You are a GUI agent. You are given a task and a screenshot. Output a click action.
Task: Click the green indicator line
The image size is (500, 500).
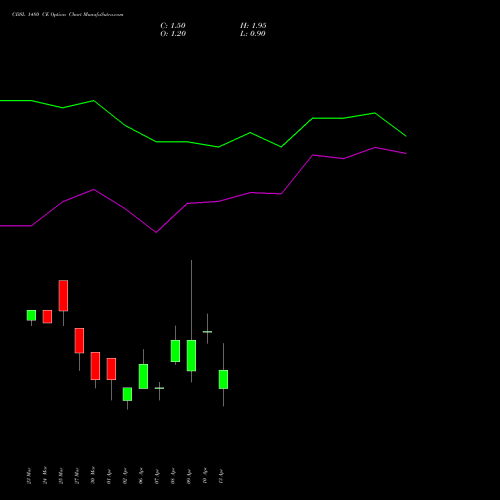203,145
